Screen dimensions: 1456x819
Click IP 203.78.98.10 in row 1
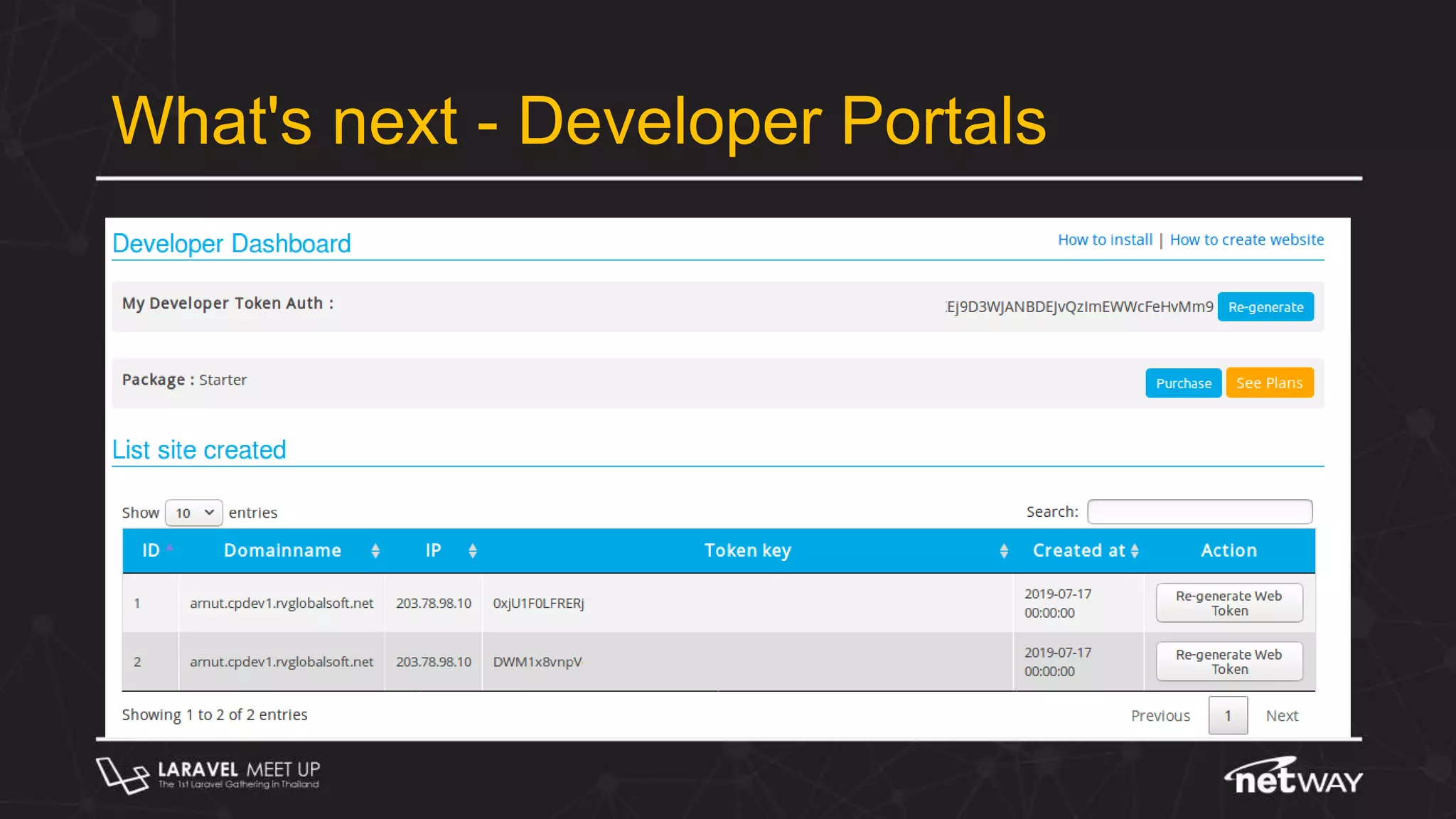(x=434, y=604)
